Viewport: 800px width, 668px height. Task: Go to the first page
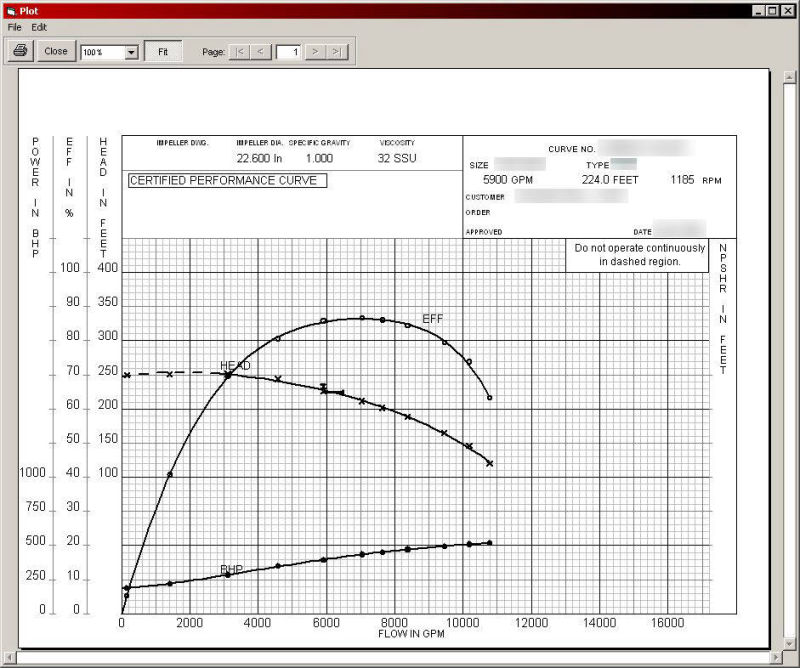pyautogui.click(x=240, y=52)
